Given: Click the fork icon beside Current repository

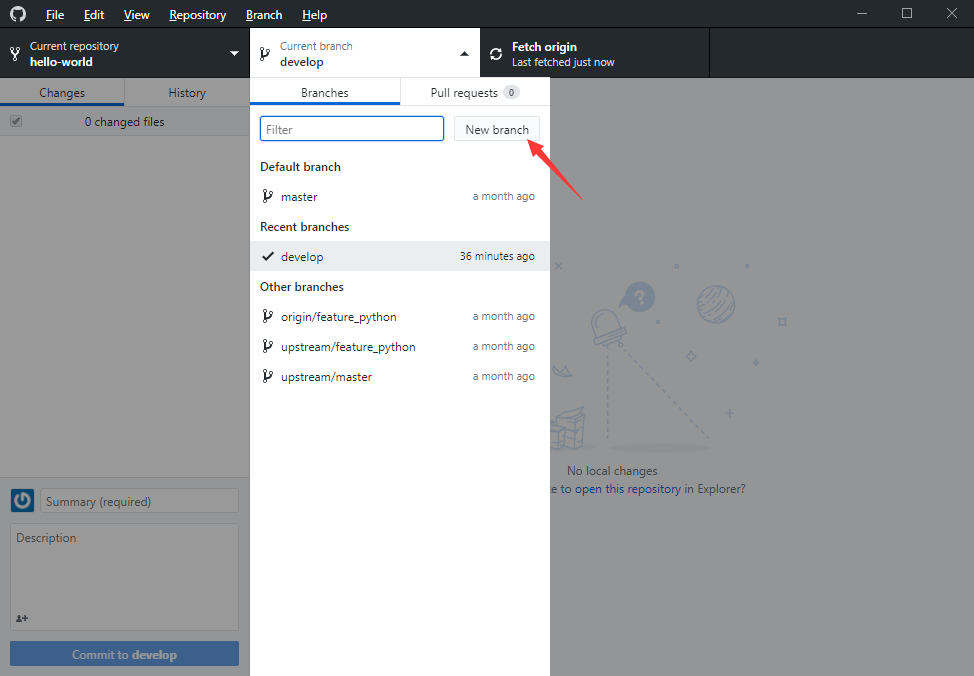Looking at the screenshot, I should 15,54.
